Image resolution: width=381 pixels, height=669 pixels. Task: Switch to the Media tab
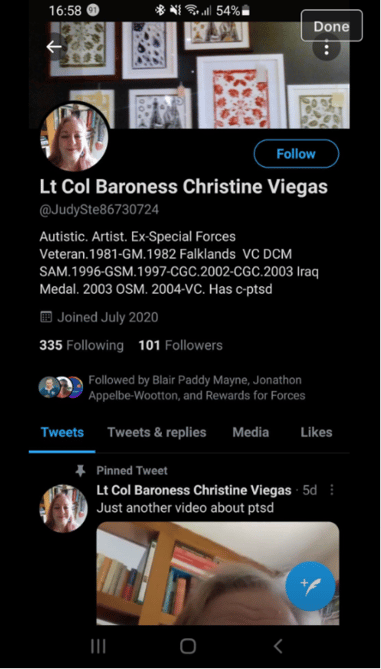coord(251,432)
